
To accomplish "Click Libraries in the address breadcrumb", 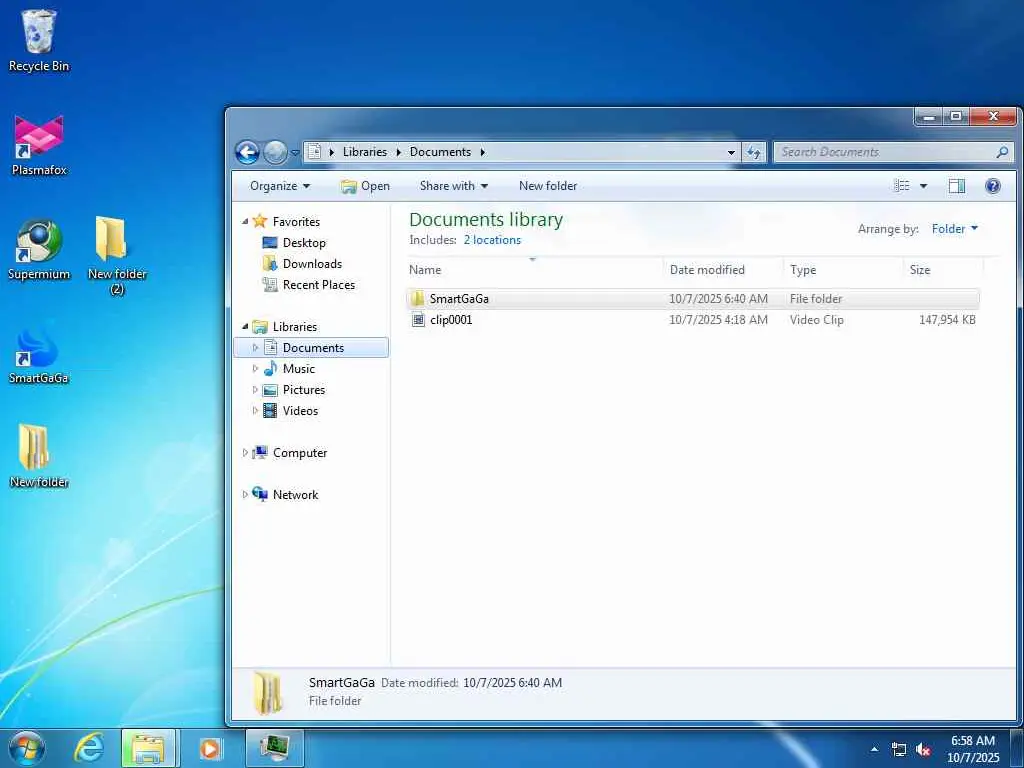I will pyautogui.click(x=364, y=152).
